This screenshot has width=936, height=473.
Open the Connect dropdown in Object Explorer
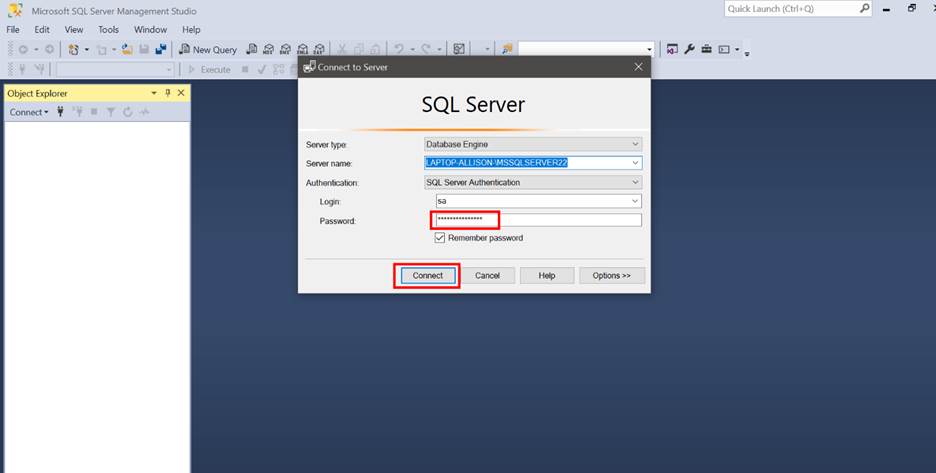(28, 112)
